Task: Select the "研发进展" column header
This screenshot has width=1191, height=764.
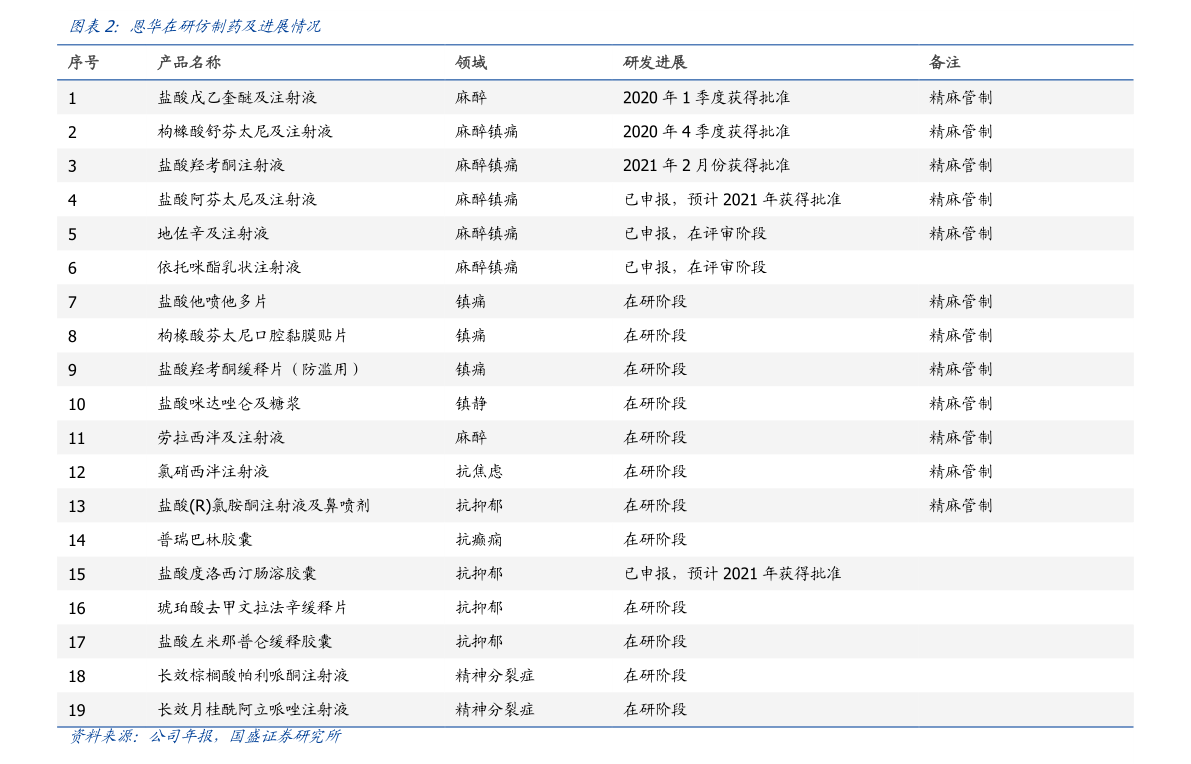Action: tap(655, 62)
